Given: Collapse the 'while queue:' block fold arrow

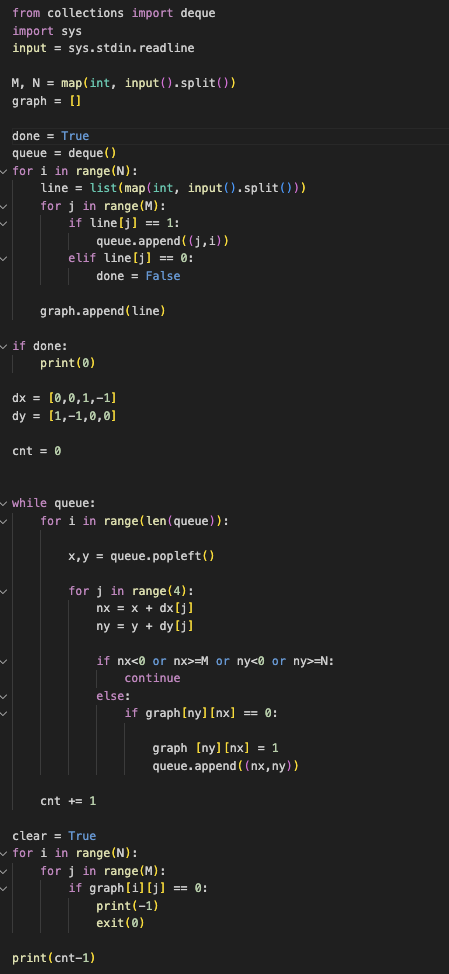Looking at the screenshot, I should [x=4, y=503].
